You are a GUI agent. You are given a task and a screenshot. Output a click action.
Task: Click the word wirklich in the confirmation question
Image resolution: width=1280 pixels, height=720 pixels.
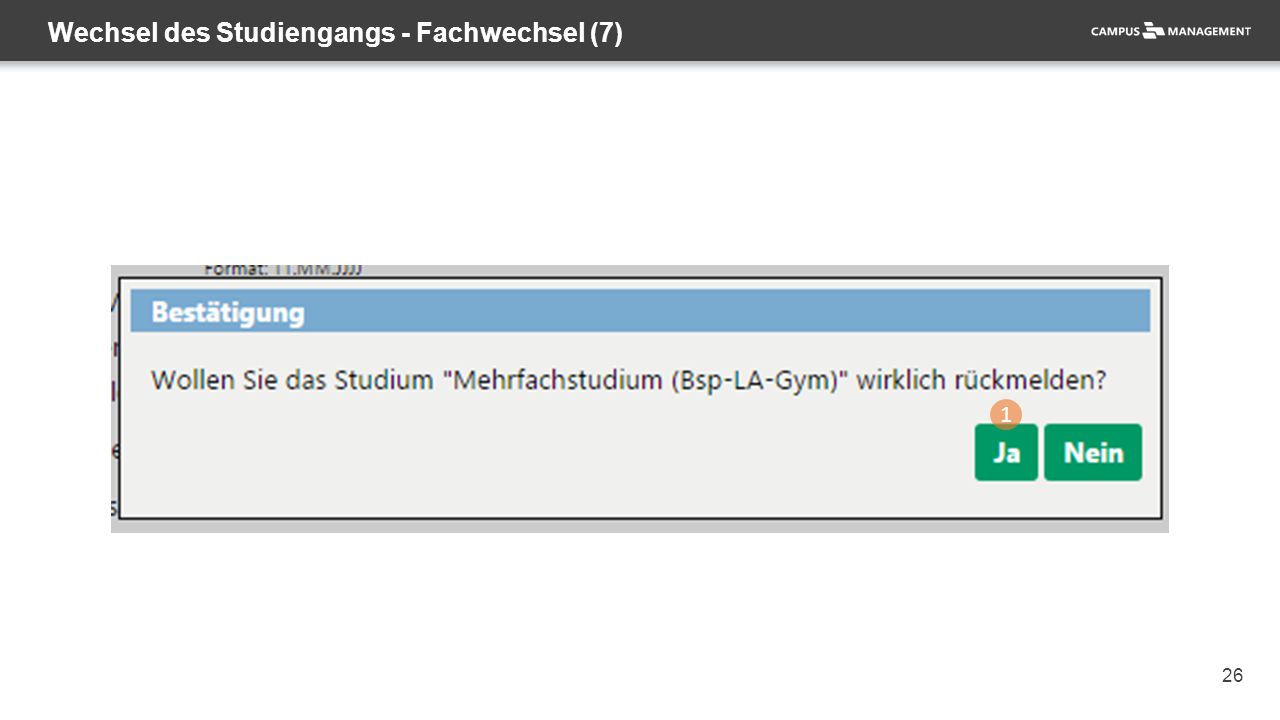click(x=900, y=381)
